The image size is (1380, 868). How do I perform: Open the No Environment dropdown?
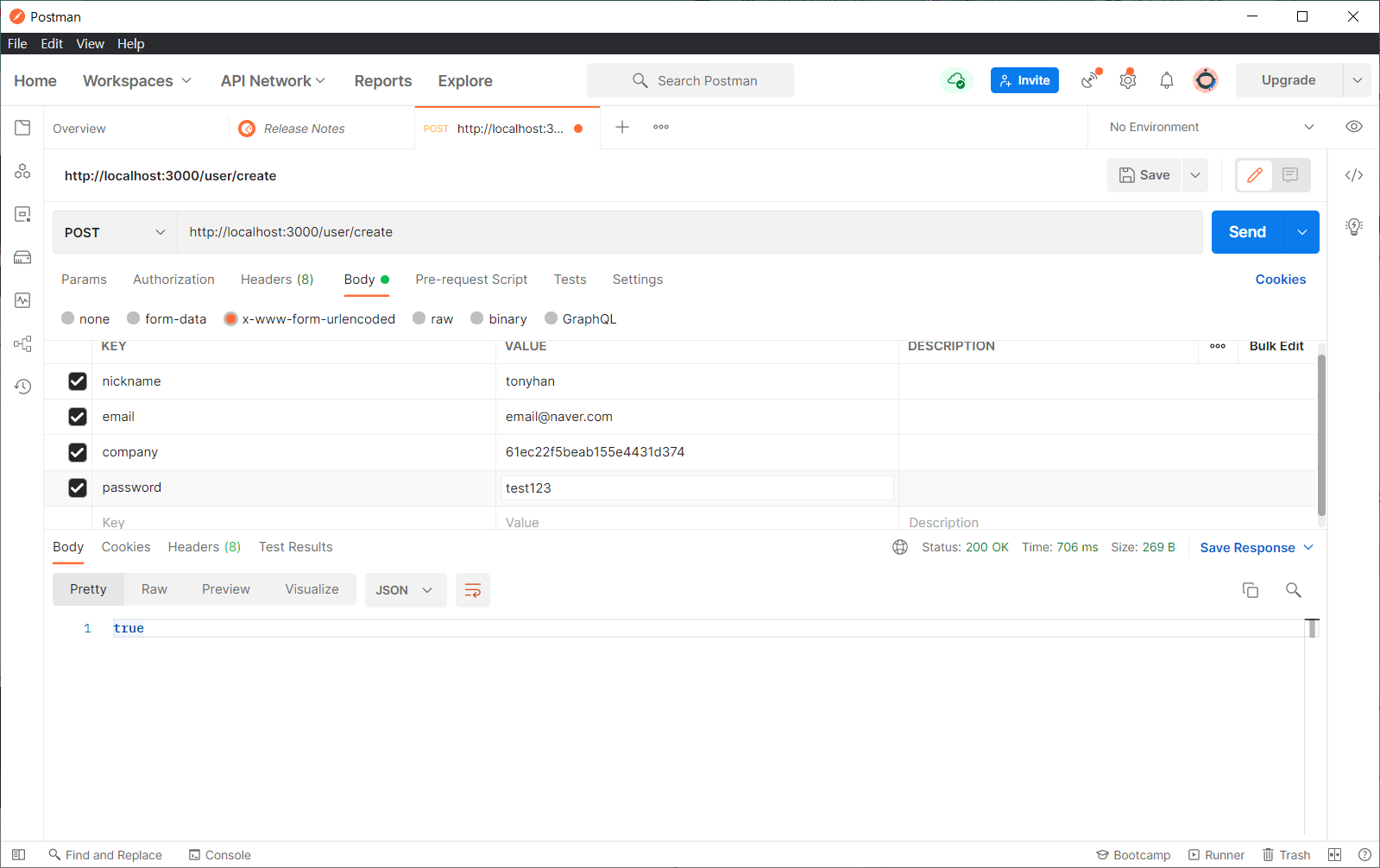[x=1212, y=127]
